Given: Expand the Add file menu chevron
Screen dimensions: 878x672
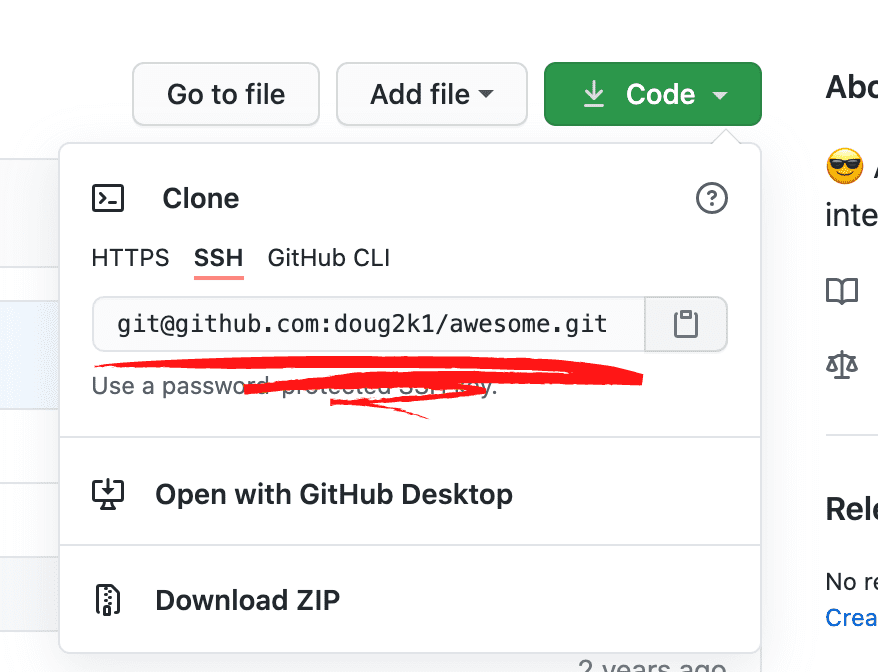Looking at the screenshot, I should 487,93.
